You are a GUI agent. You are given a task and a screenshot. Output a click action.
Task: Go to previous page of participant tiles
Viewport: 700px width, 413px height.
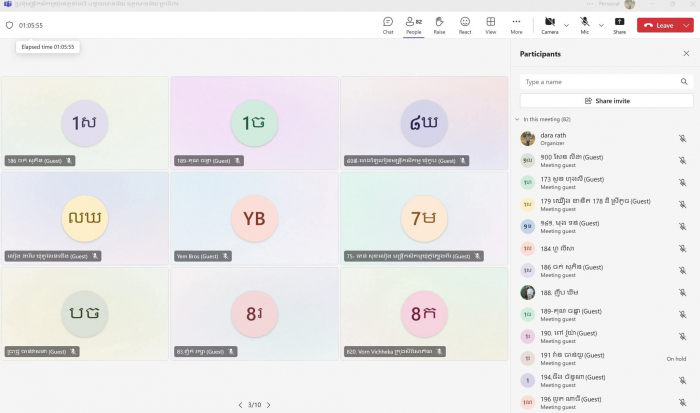(x=240, y=405)
